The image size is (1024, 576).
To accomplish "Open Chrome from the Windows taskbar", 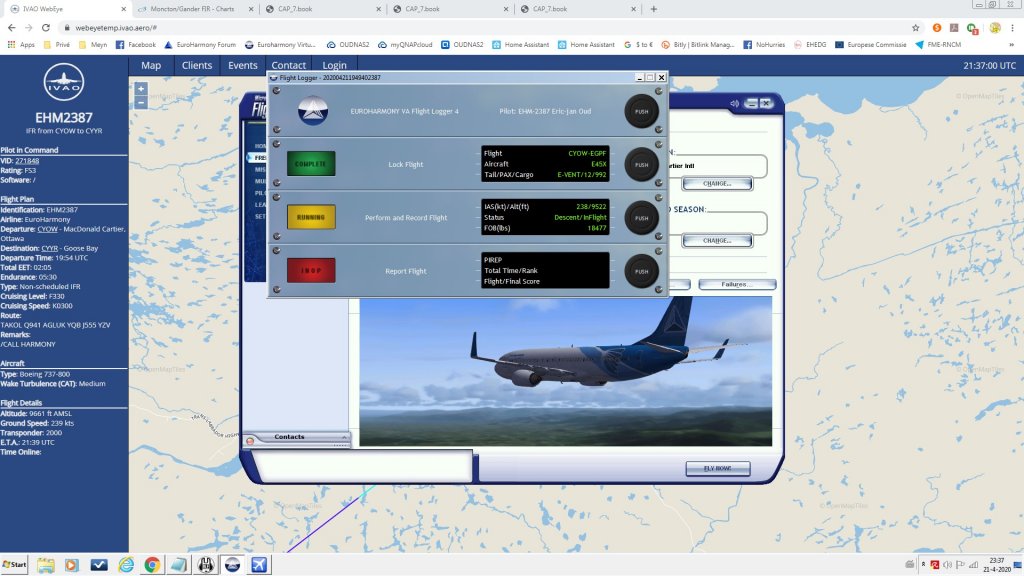I will point(152,565).
